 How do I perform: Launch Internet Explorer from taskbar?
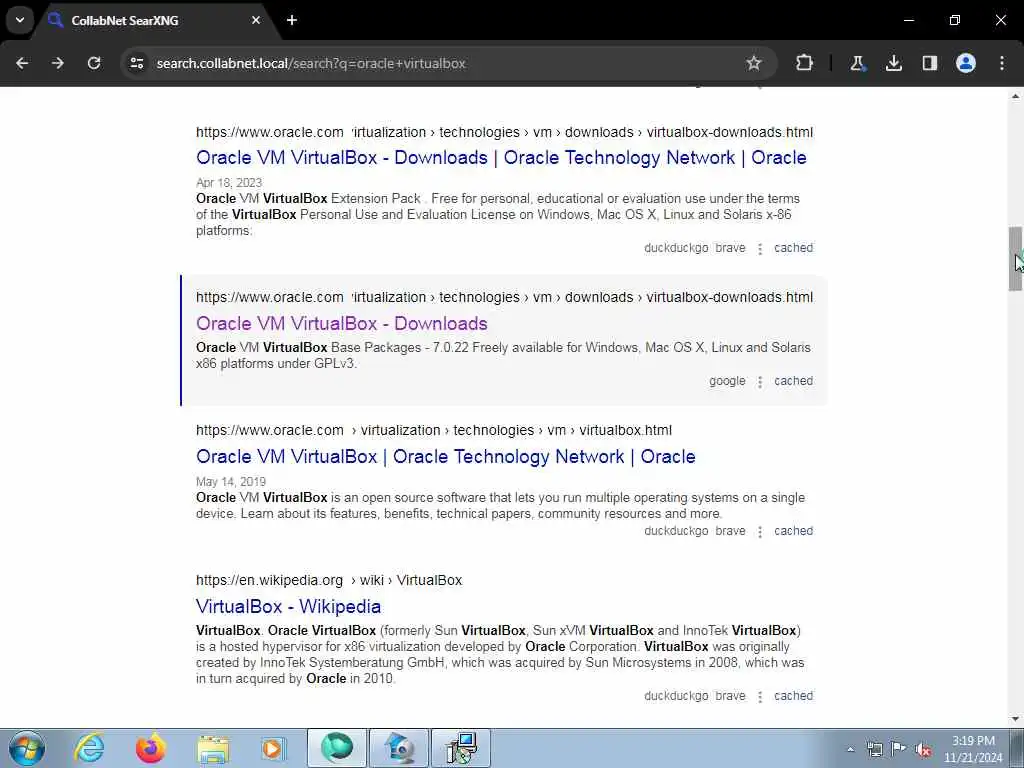(89, 748)
